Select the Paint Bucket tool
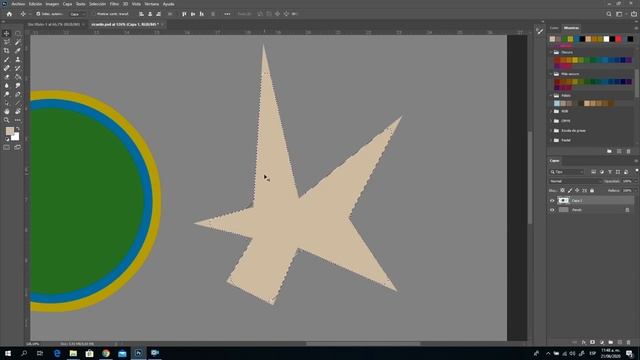640x360 pixels. click(18, 77)
